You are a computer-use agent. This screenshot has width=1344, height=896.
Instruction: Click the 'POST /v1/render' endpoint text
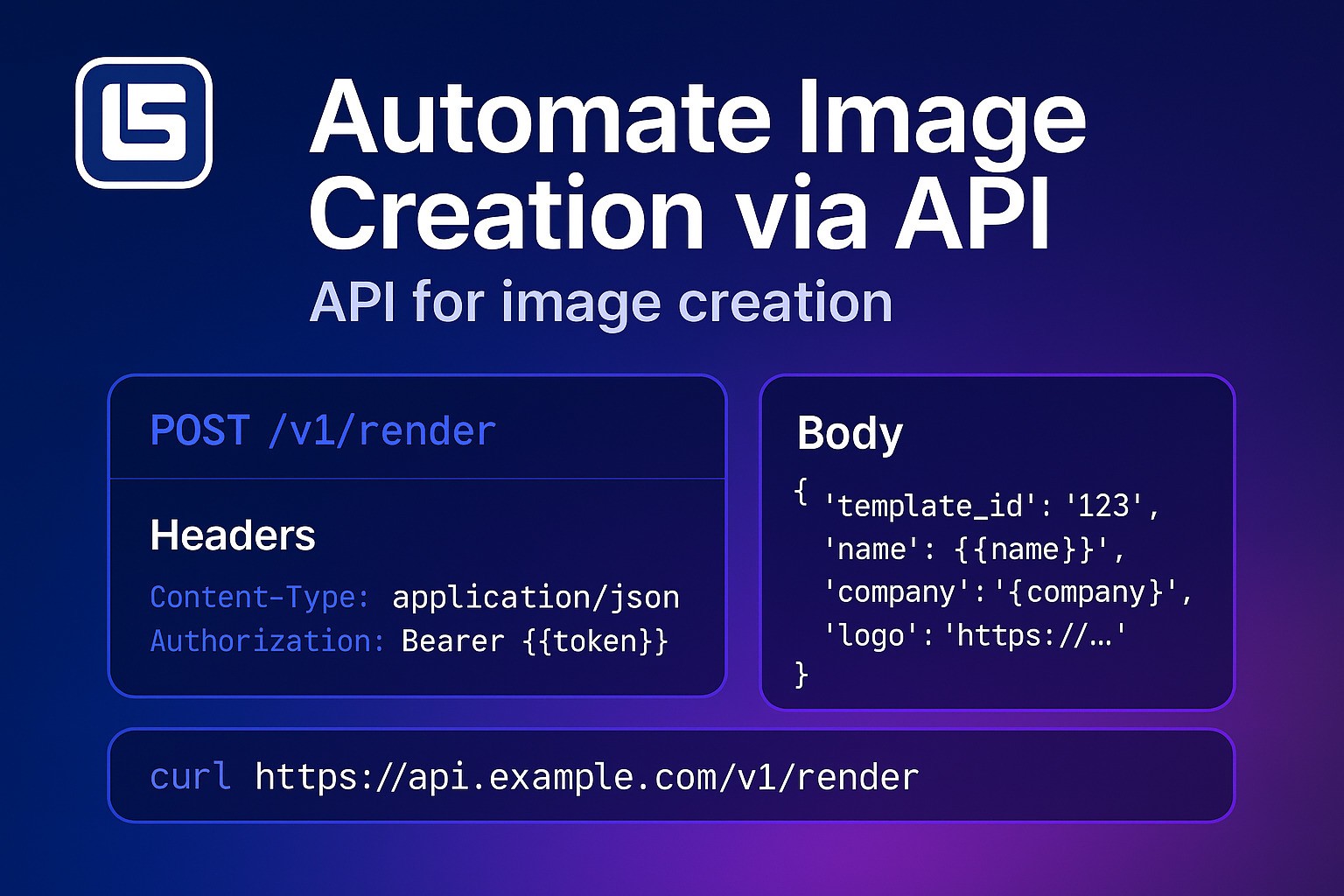[323, 430]
